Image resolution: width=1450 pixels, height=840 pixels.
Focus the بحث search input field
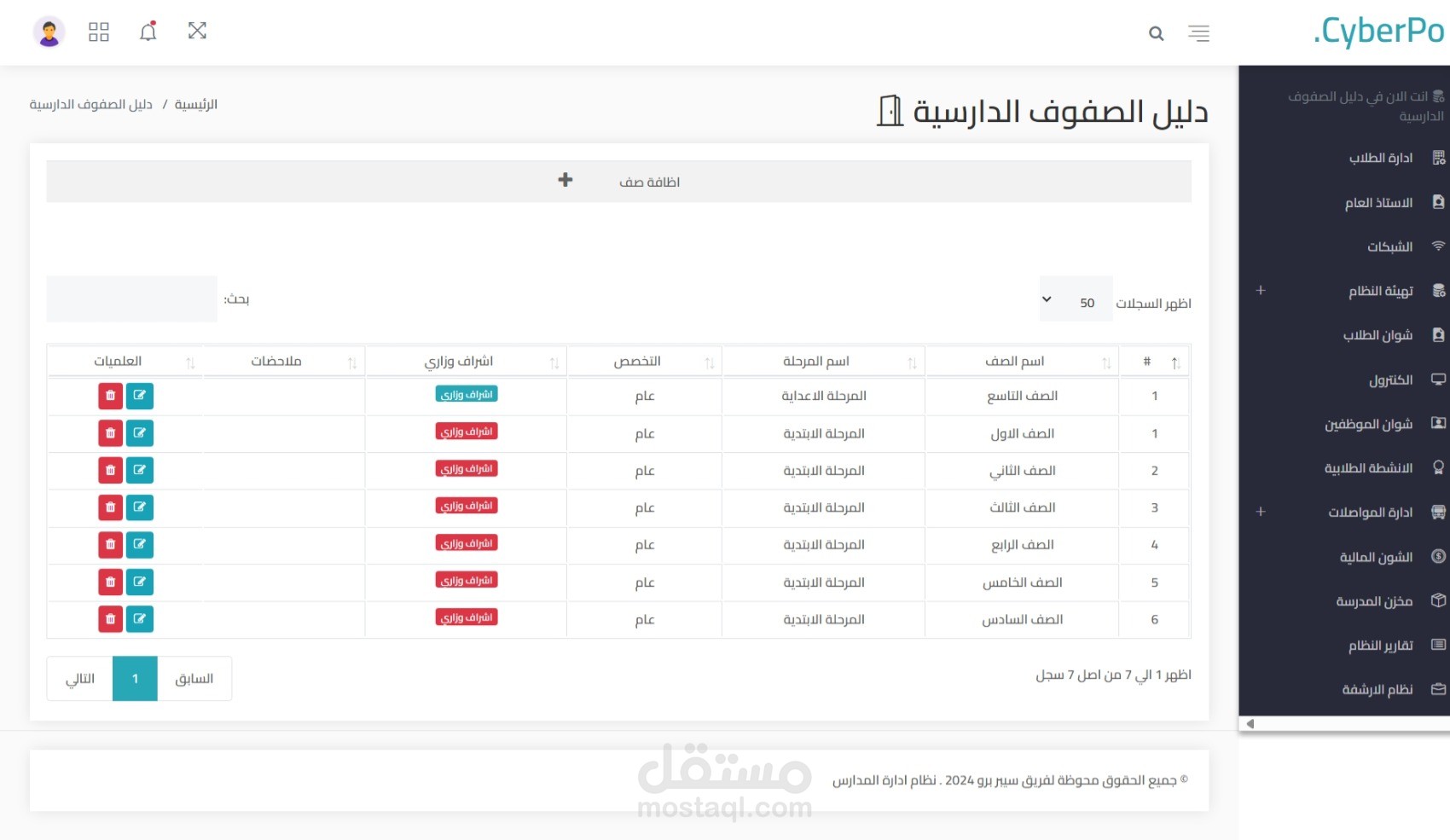[132, 298]
